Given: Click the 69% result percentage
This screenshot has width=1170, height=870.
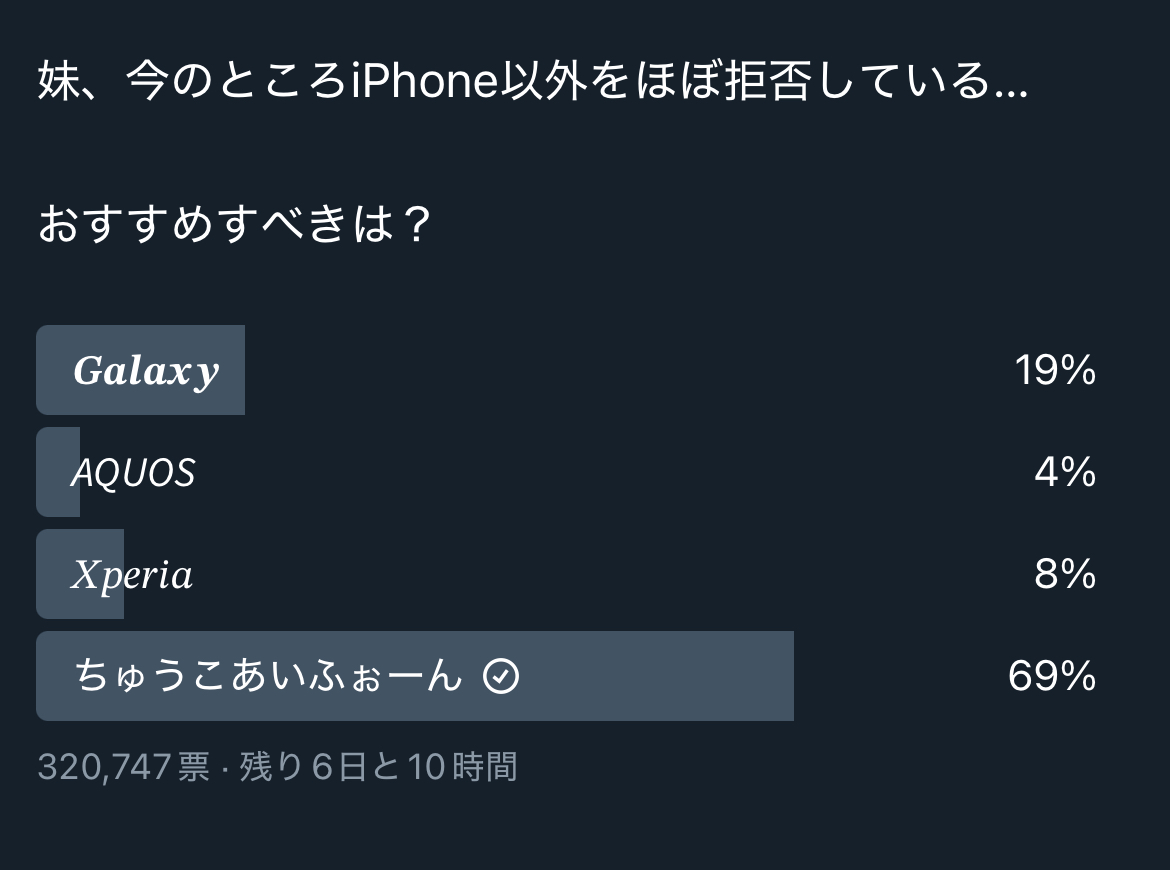Looking at the screenshot, I should click(x=1052, y=676).
